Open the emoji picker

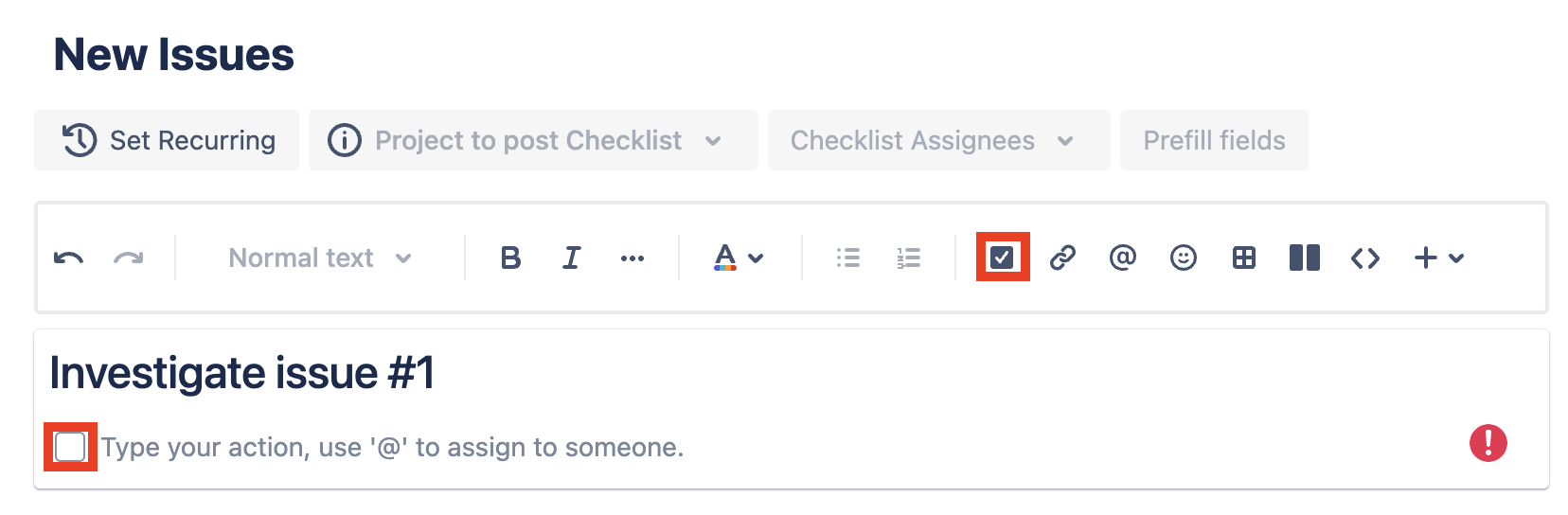[1183, 257]
